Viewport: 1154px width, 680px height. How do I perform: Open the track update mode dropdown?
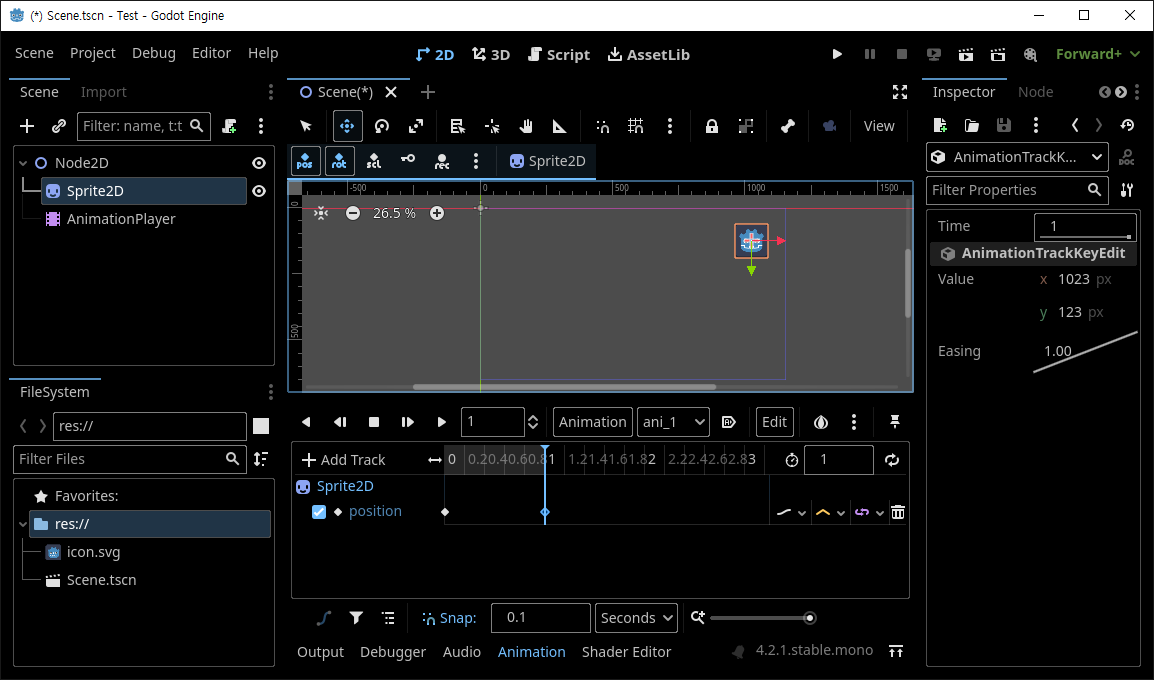click(x=791, y=512)
